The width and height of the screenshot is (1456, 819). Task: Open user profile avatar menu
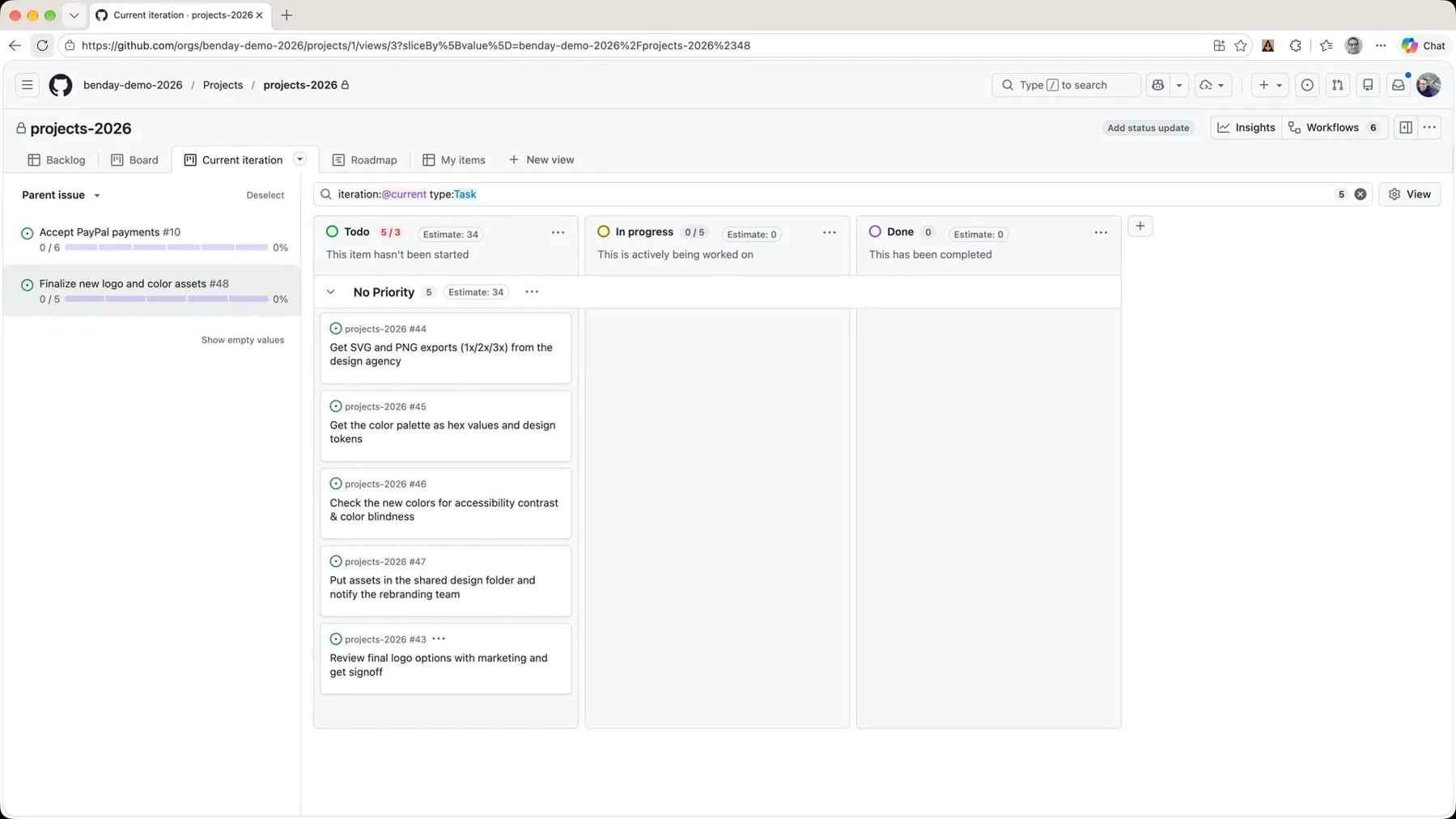coord(1428,85)
